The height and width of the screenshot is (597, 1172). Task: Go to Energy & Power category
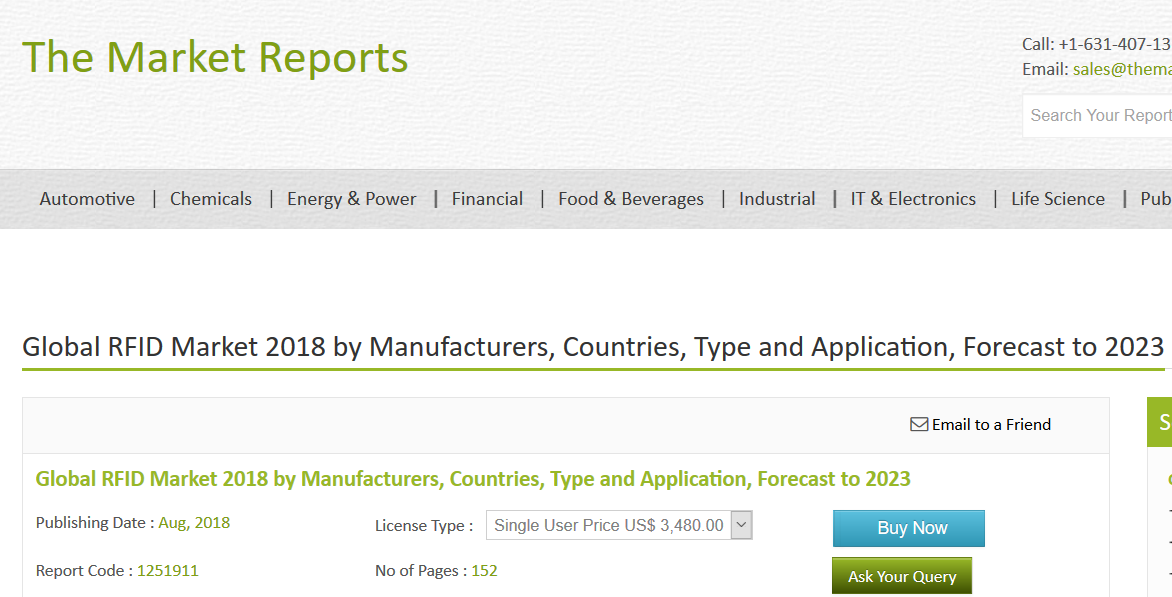click(x=351, y=199)
